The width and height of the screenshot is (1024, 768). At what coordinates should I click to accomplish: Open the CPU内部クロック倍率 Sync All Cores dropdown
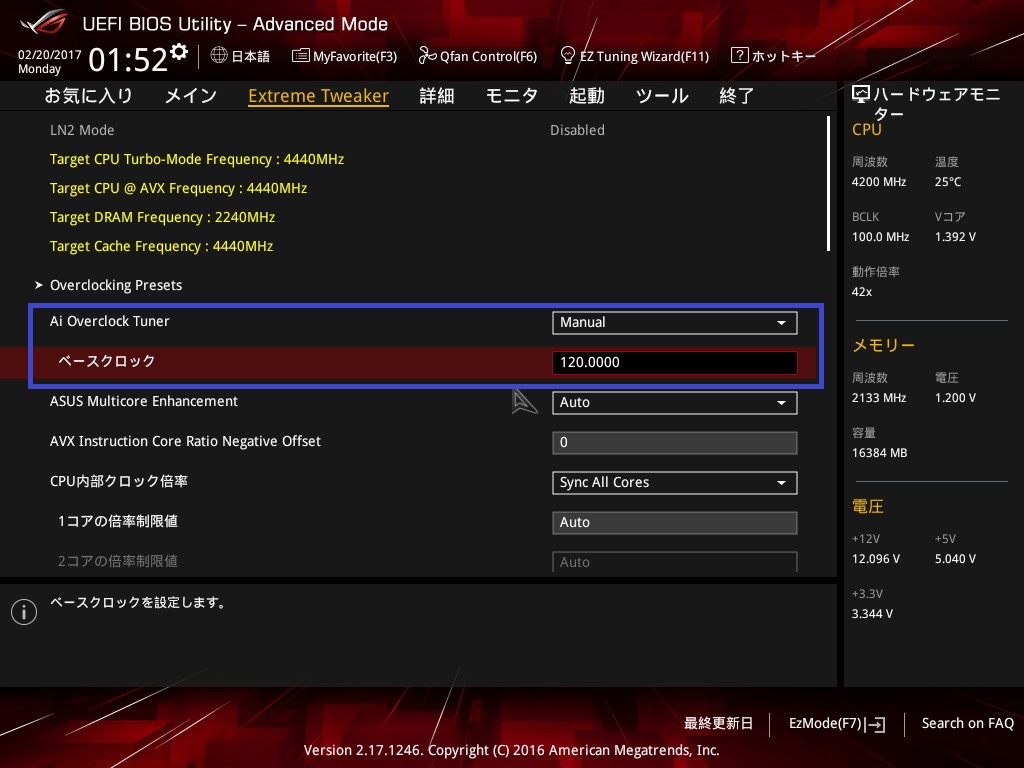click(x=675, y=483)
